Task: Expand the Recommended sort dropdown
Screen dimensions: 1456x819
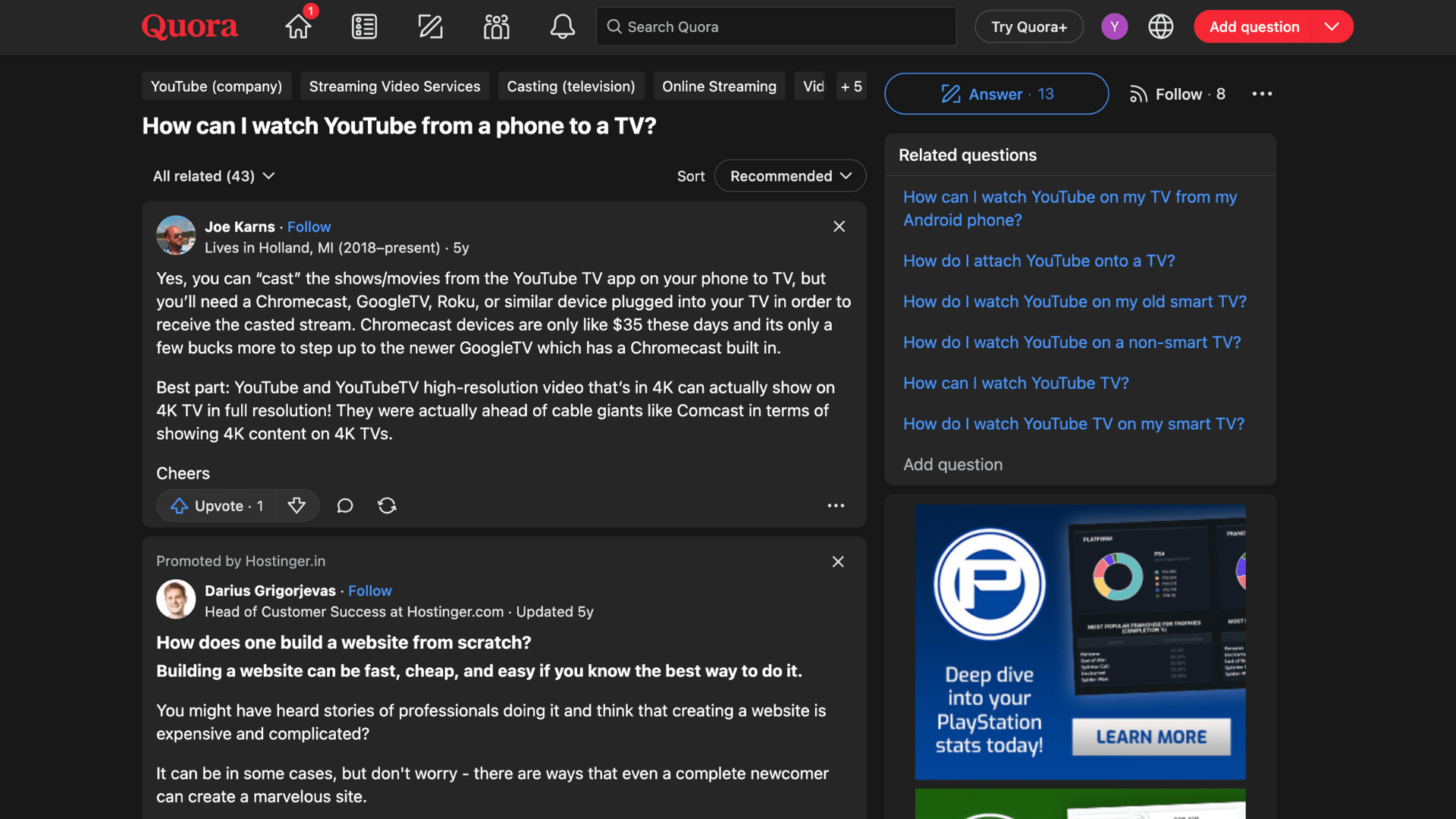Action: pos(790,176)
